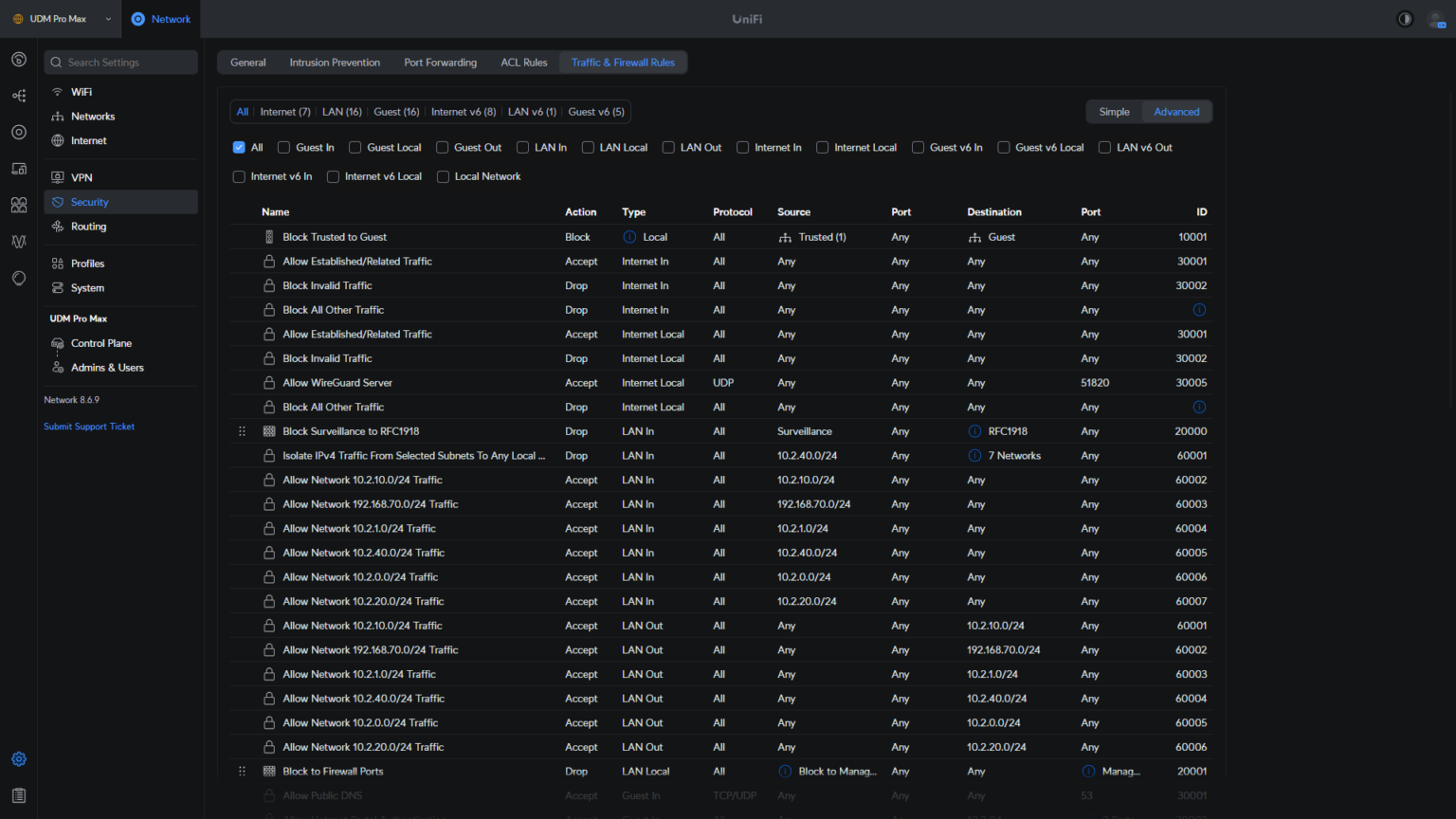Image resolution: width=1456 pixels, height=819 pixels.
Task: Switch rule view to Simple mode
Action: (1114, 111)
